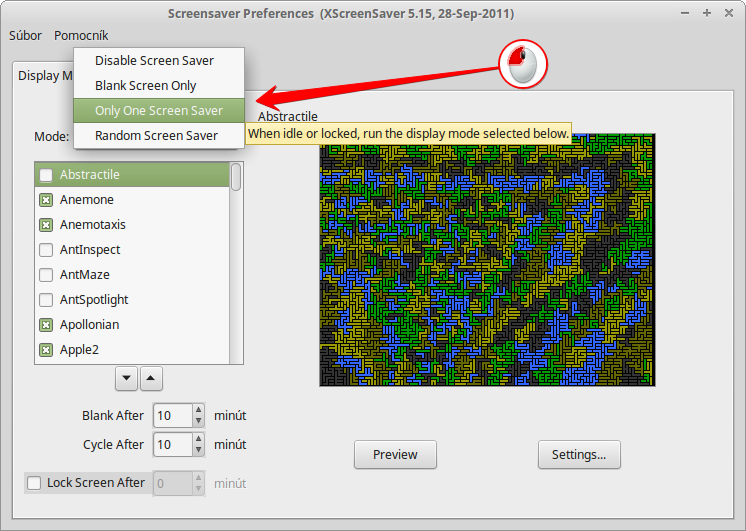746x531 pixels.
Task: Enable the AntInspect checkbox
Action: tap(46, 250)
